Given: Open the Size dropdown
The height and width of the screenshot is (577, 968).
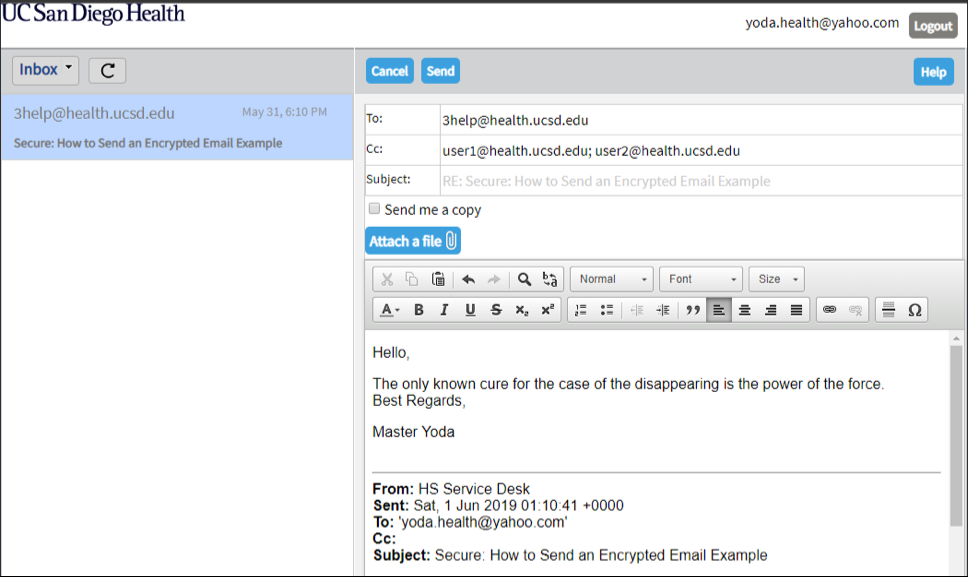Looking at the screenshot, I should click(777, 279).
